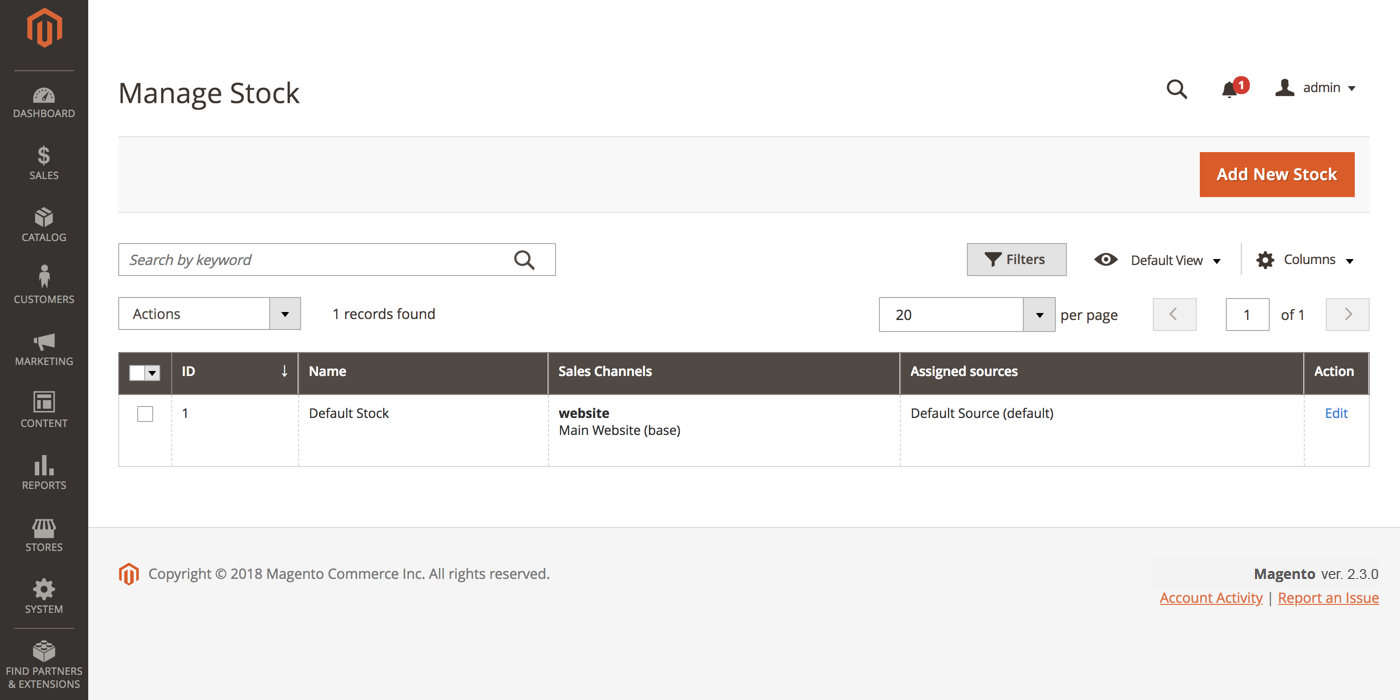The height and width of the screenshot is (700, 1400).
Task: Click the per page value field showing 20
Action: (x=951, y=315)
